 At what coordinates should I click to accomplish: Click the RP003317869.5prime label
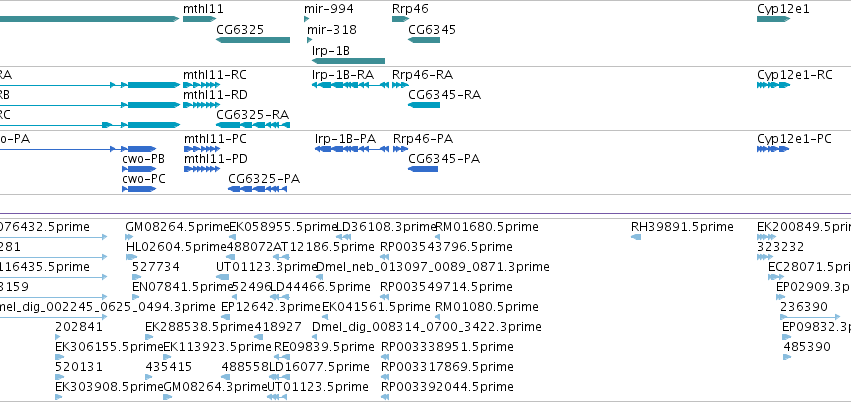click(x=447, y=367)
